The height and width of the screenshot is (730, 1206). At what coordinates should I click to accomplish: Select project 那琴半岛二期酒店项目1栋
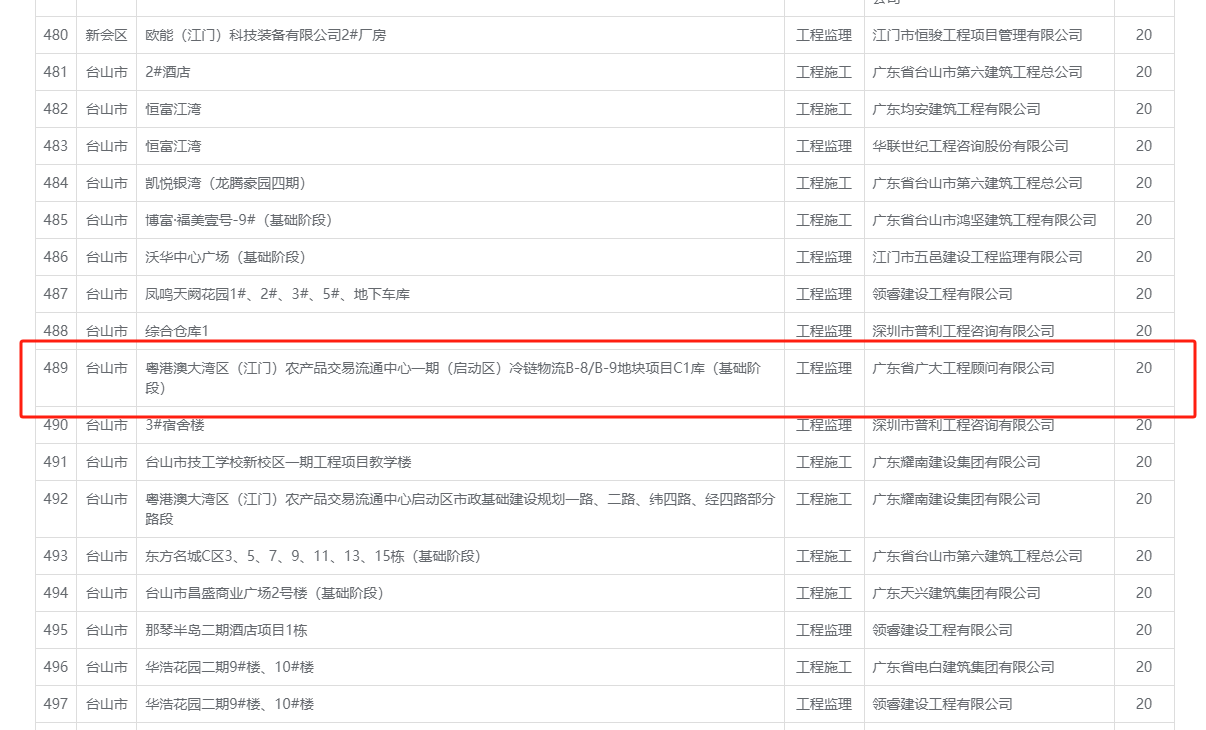tap(226, 630)
